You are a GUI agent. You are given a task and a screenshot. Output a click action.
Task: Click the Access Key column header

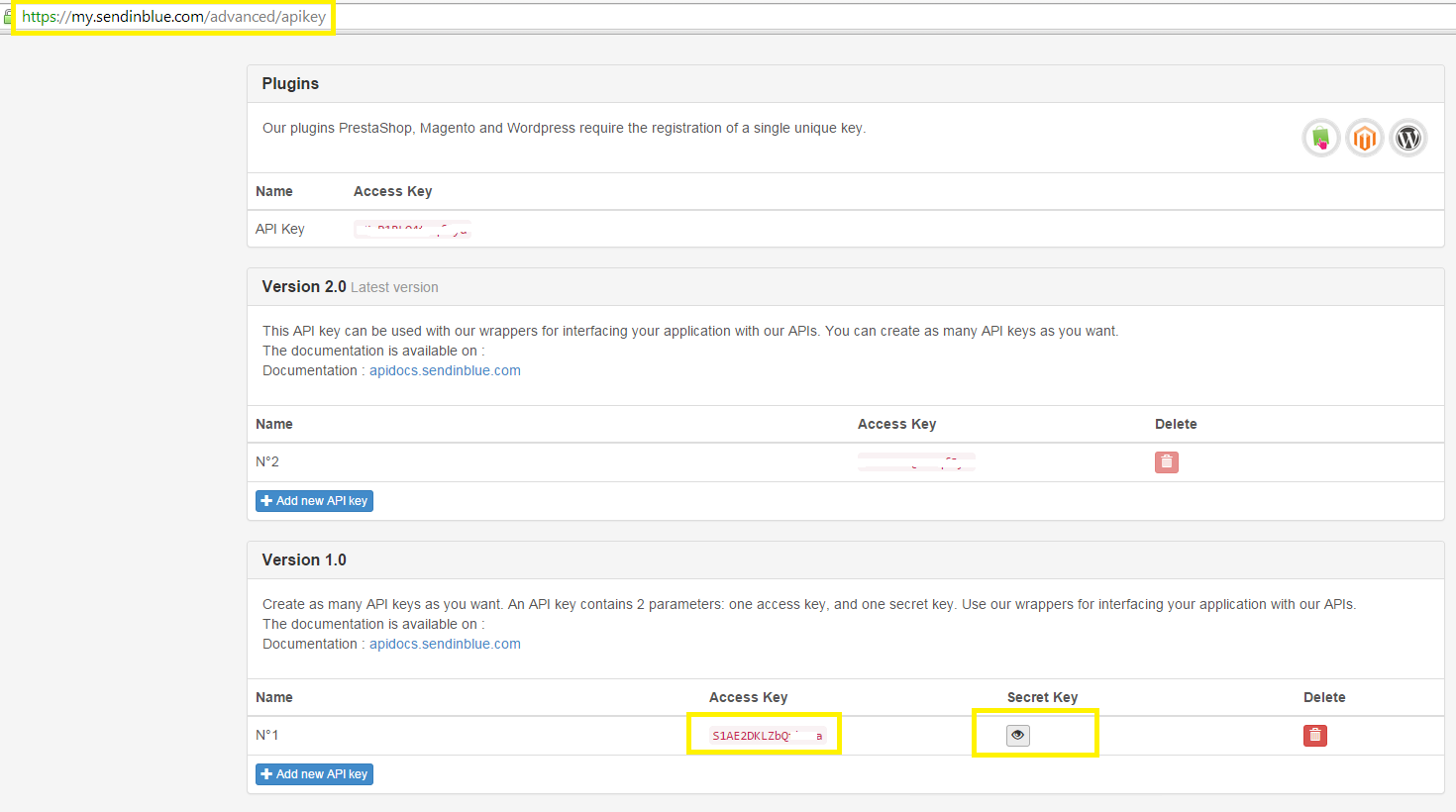click(897, 423)
